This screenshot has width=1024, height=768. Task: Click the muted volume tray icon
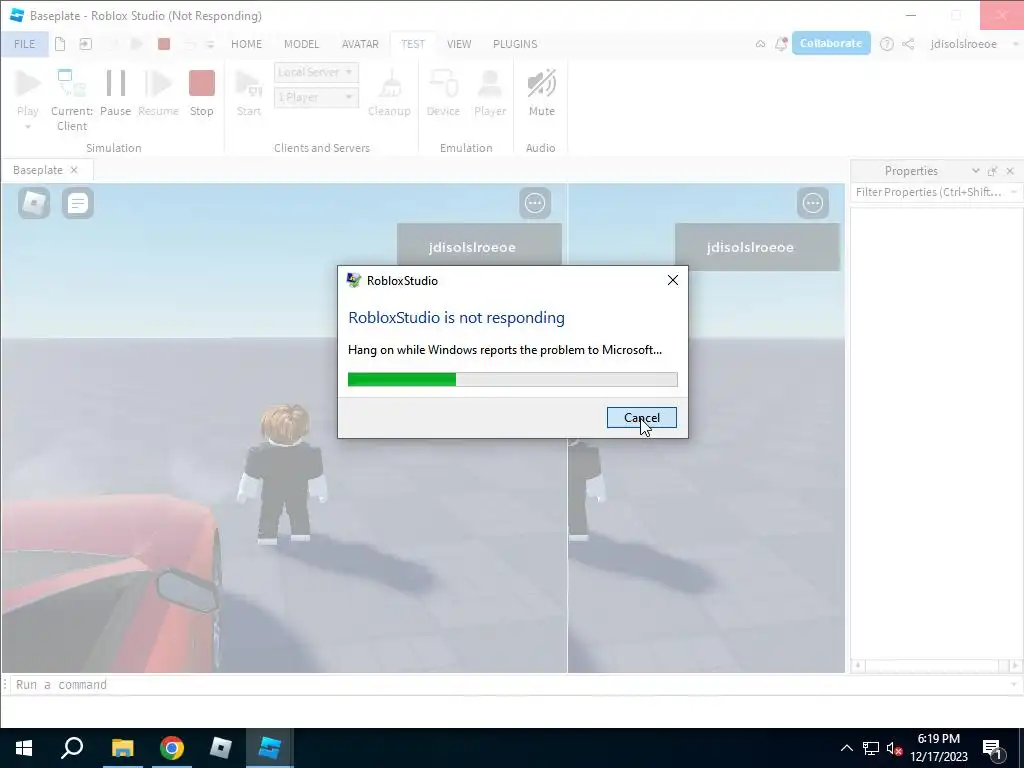coord(893,748)
